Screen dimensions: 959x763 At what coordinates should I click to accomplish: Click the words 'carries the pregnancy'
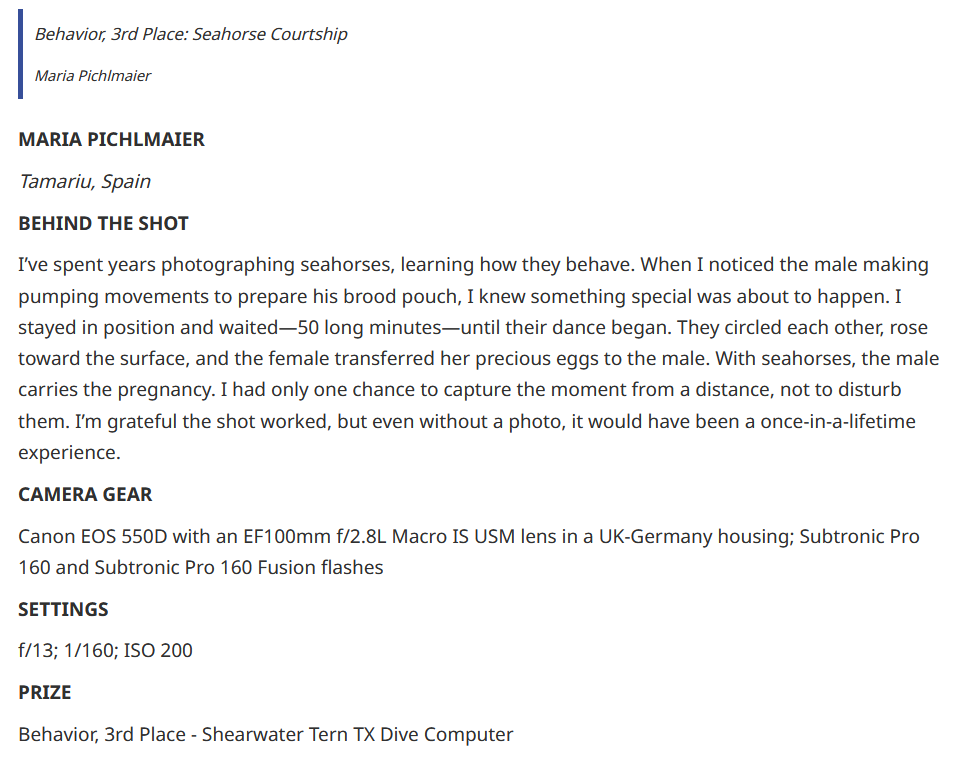(116, 390)
